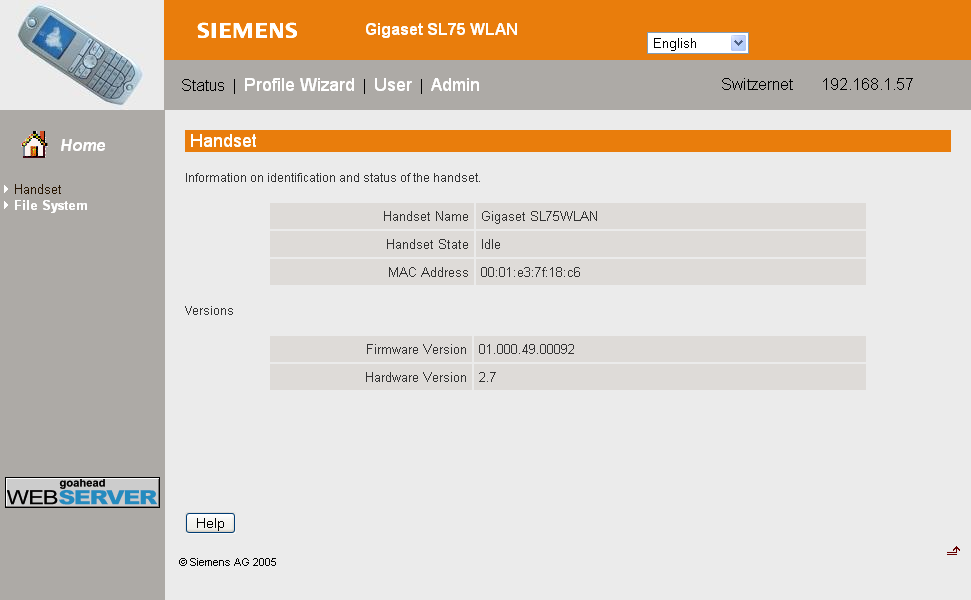Click the Hardware Version label
This screenshot has width=971, height=600.
[416, 377]
